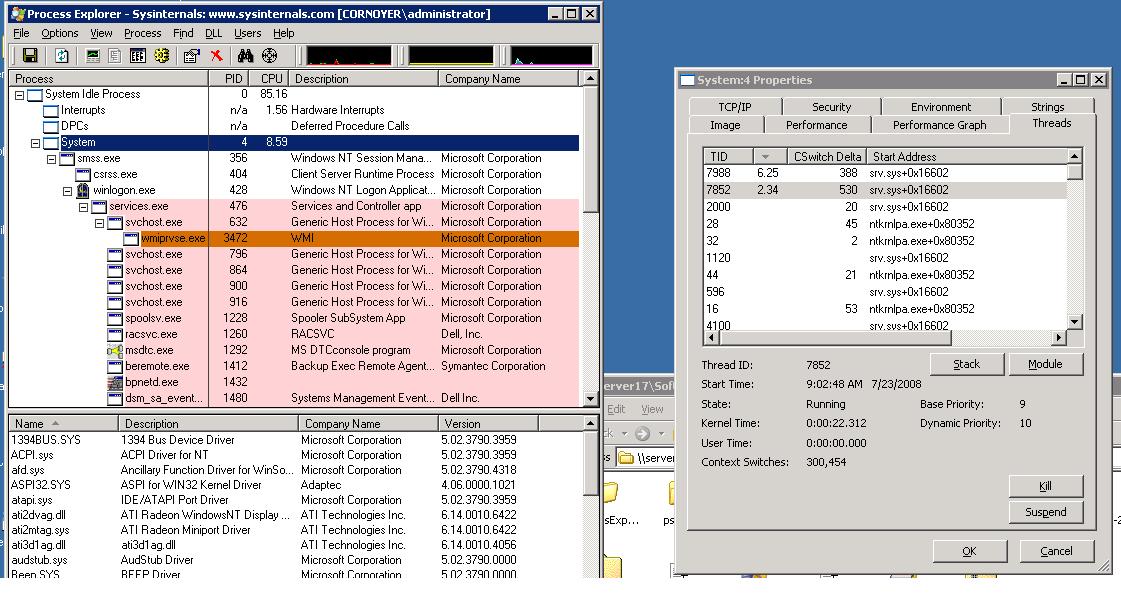Open the Options menu
Screen dimensions: 1121x600
pyautogui.click(x=59, y=33)
